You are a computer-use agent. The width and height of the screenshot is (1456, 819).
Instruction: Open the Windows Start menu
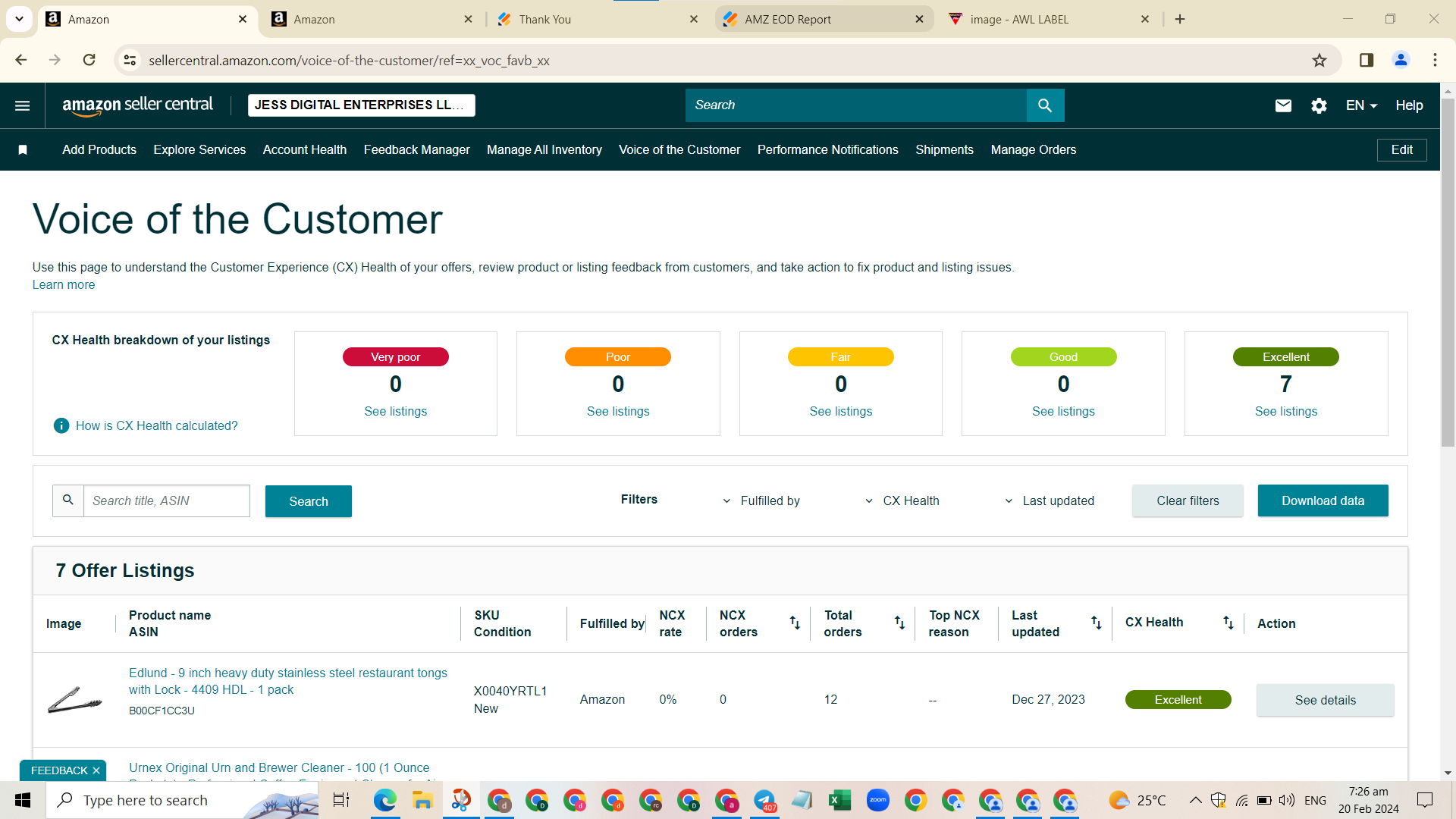tap(23, 800)
